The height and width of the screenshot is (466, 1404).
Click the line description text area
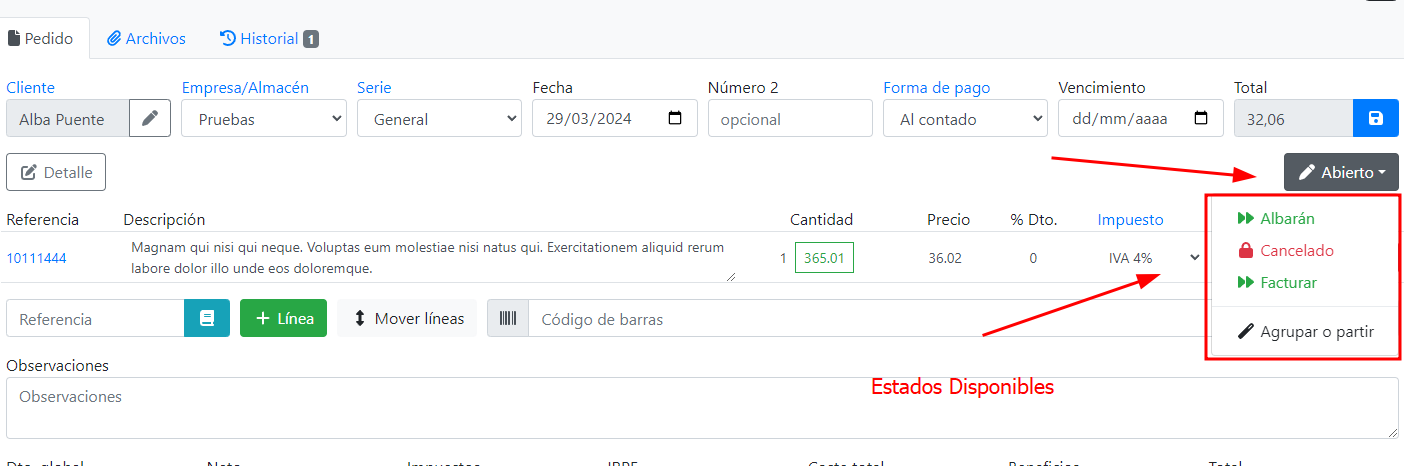click(431, 258)
